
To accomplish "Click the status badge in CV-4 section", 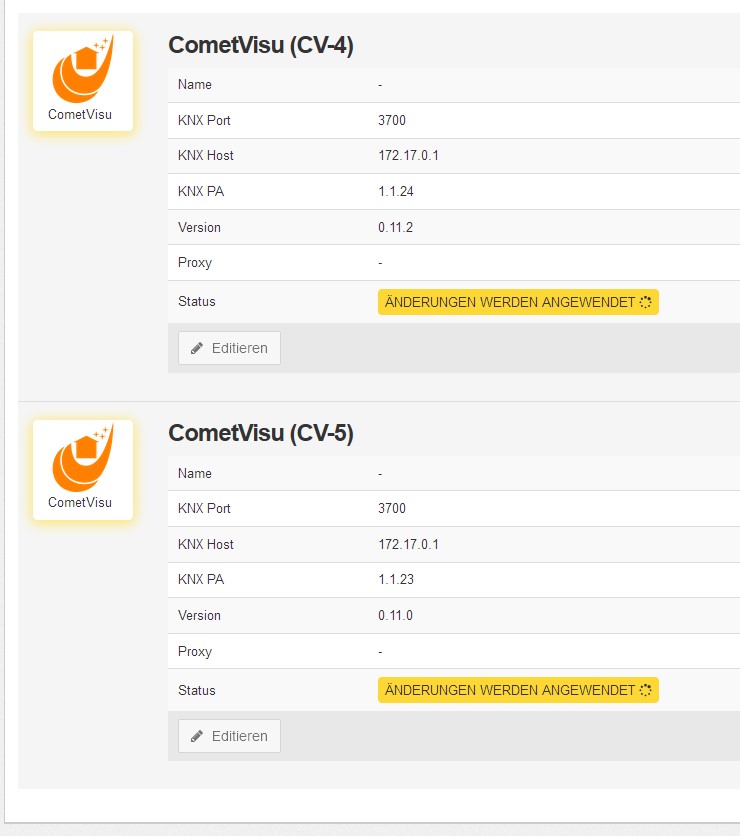I will (x=518, y=302).
